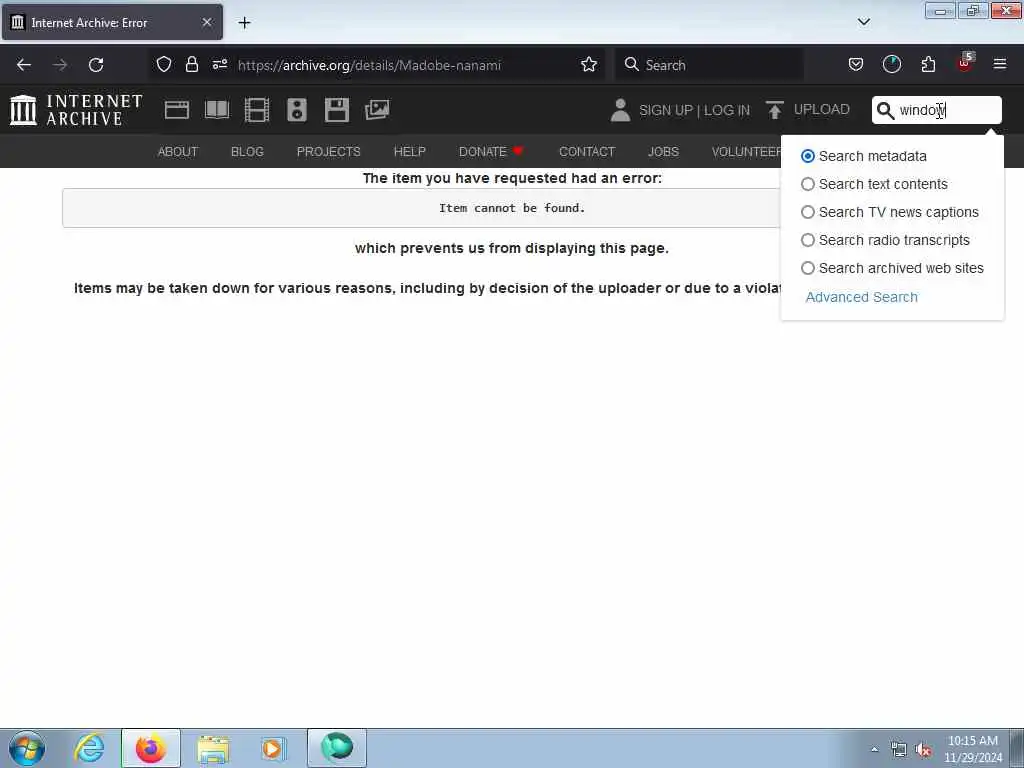Viewport: 1024px width, 768px height.
Task: Select Search metadata radio button
Action: [x=808, y=156]
